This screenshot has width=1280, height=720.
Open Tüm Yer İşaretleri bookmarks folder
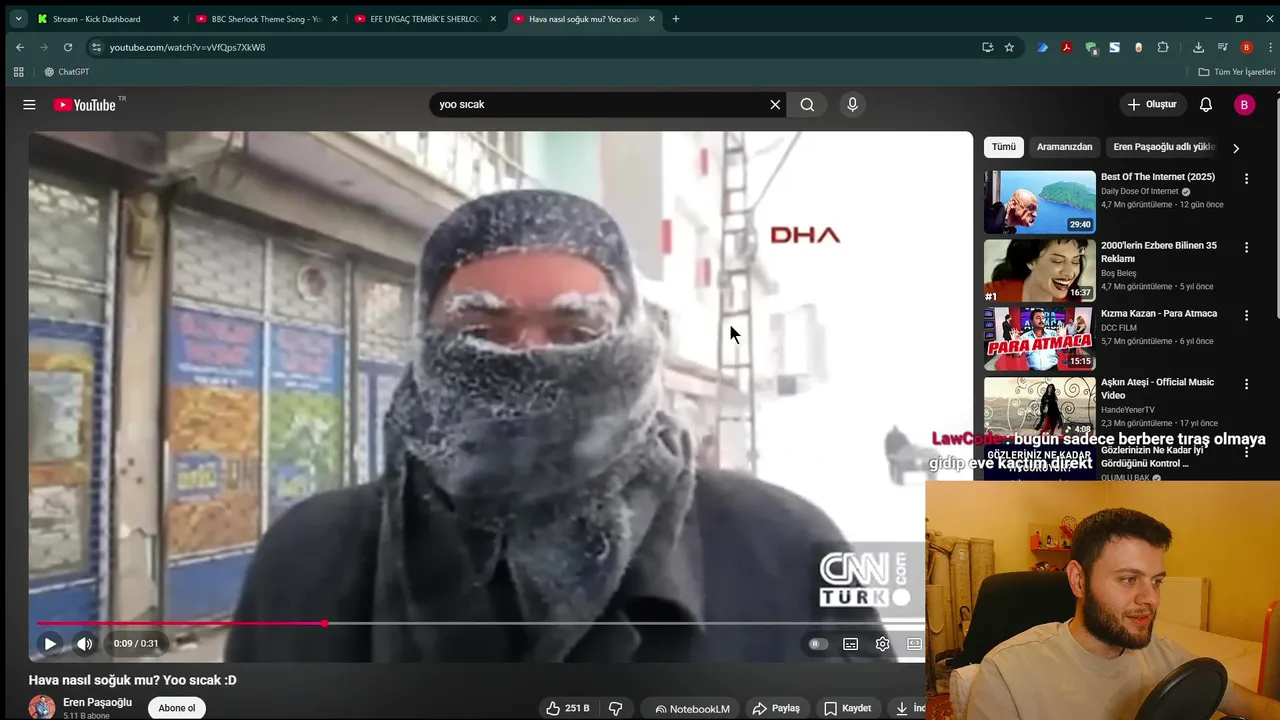(x=1237, y=72)
